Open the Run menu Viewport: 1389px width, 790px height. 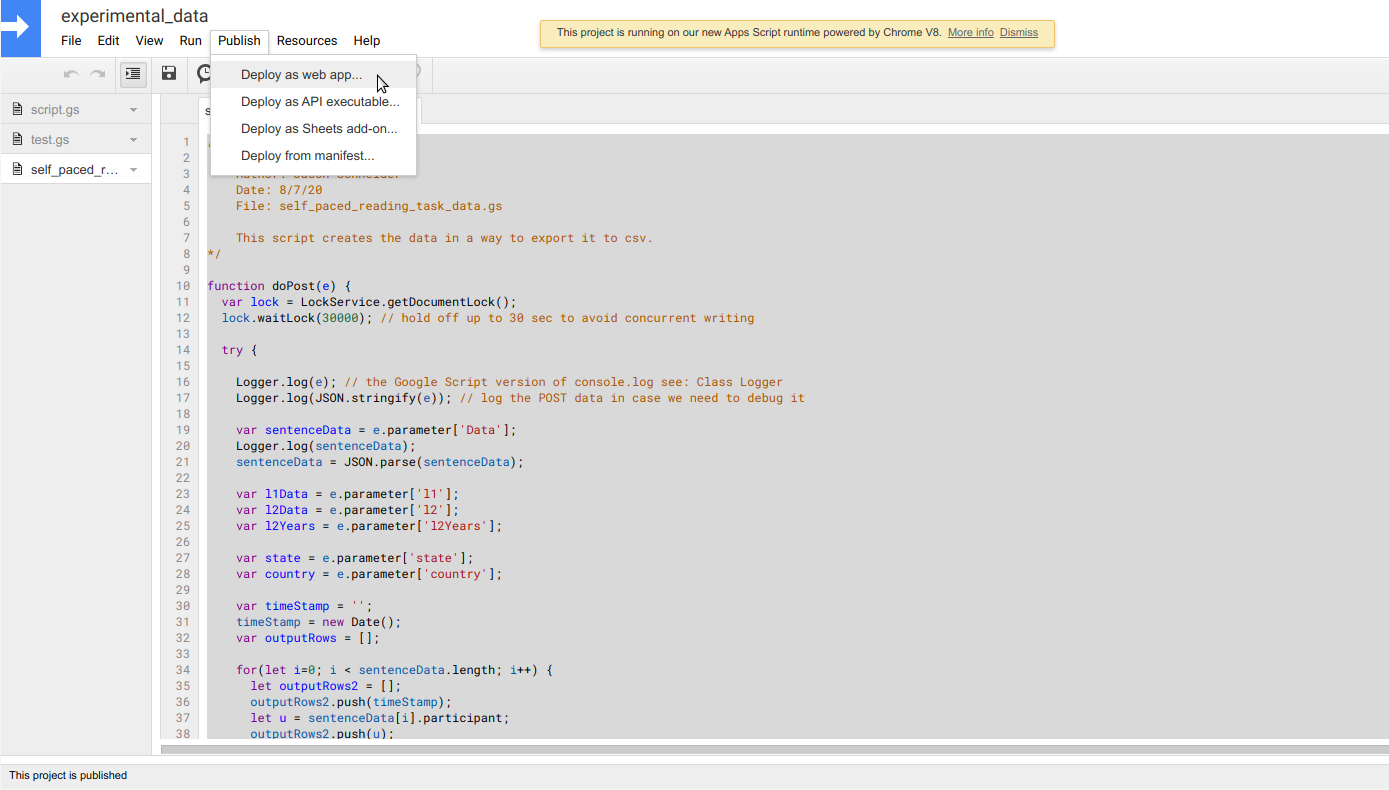coord(191,41)
